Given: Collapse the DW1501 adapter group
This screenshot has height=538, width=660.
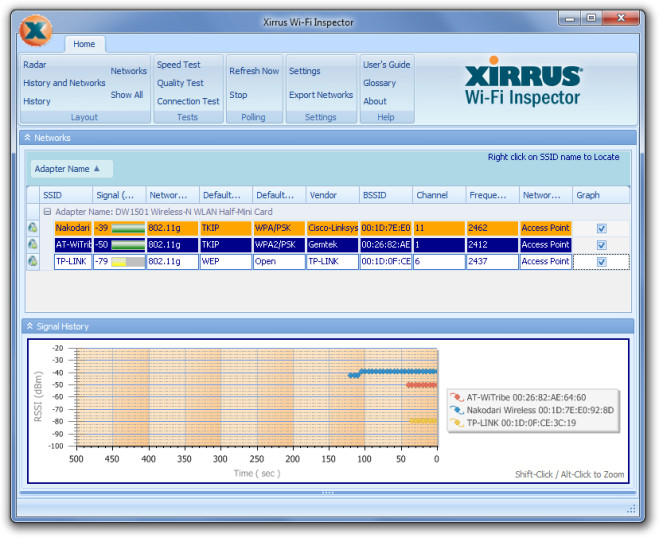Looking at the screenshot, I should tap(47, 212).
